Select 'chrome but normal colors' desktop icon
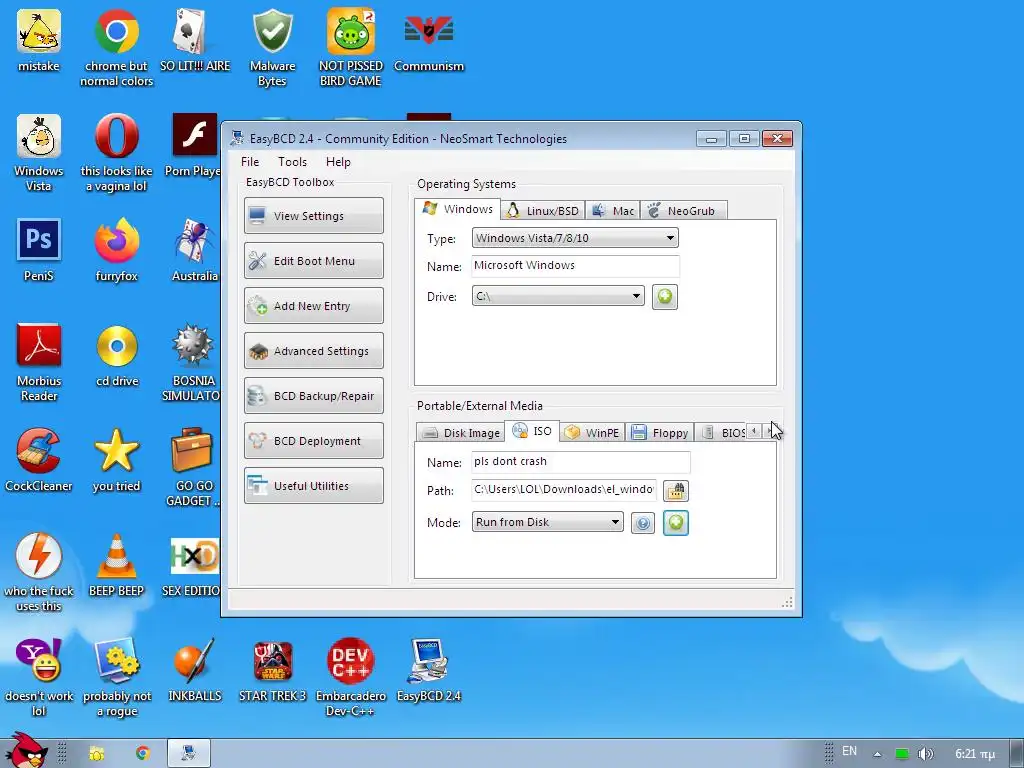The width and height of the screenshot is (1024, 768). click(x=116, y=48)
